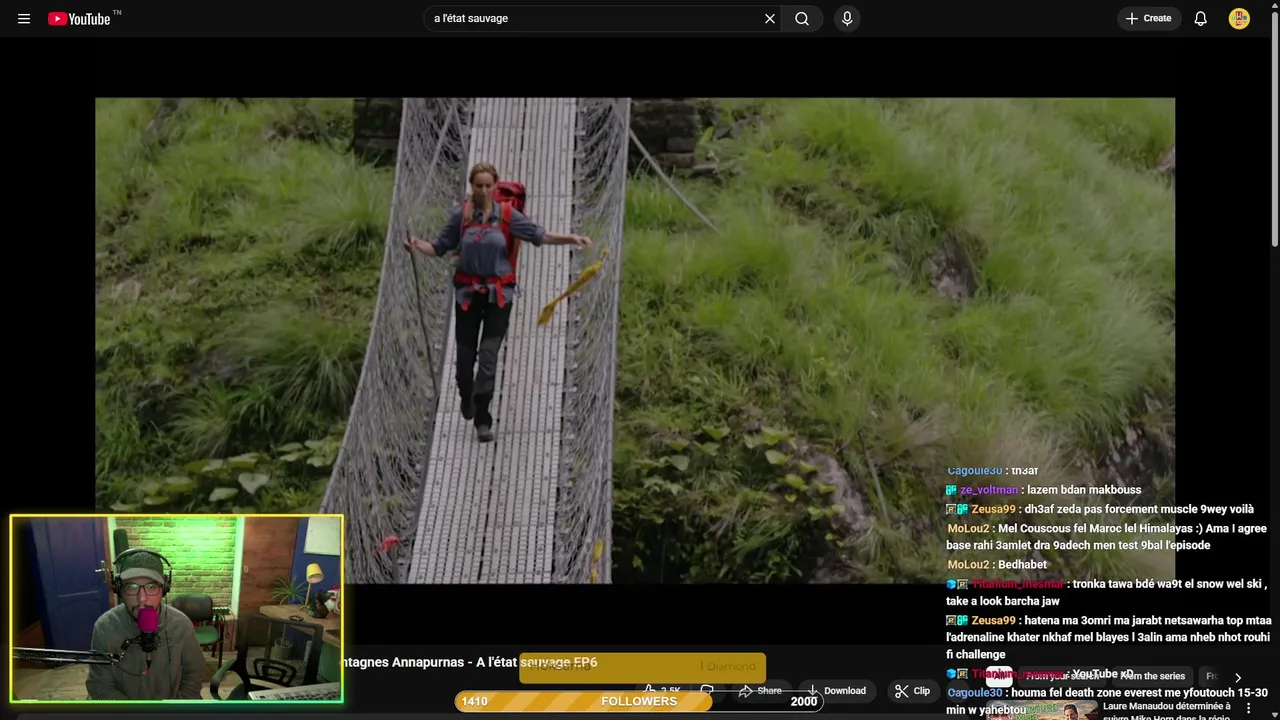Click the Create button

click(1148, 18)
